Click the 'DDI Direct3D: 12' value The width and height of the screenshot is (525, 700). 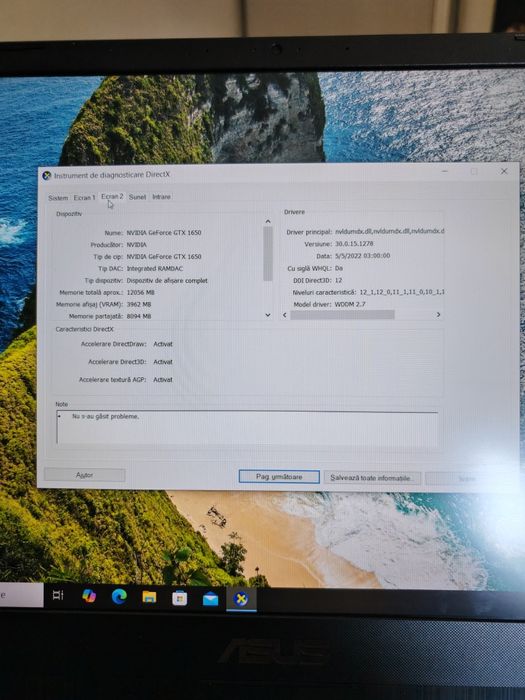pos(338,280)
